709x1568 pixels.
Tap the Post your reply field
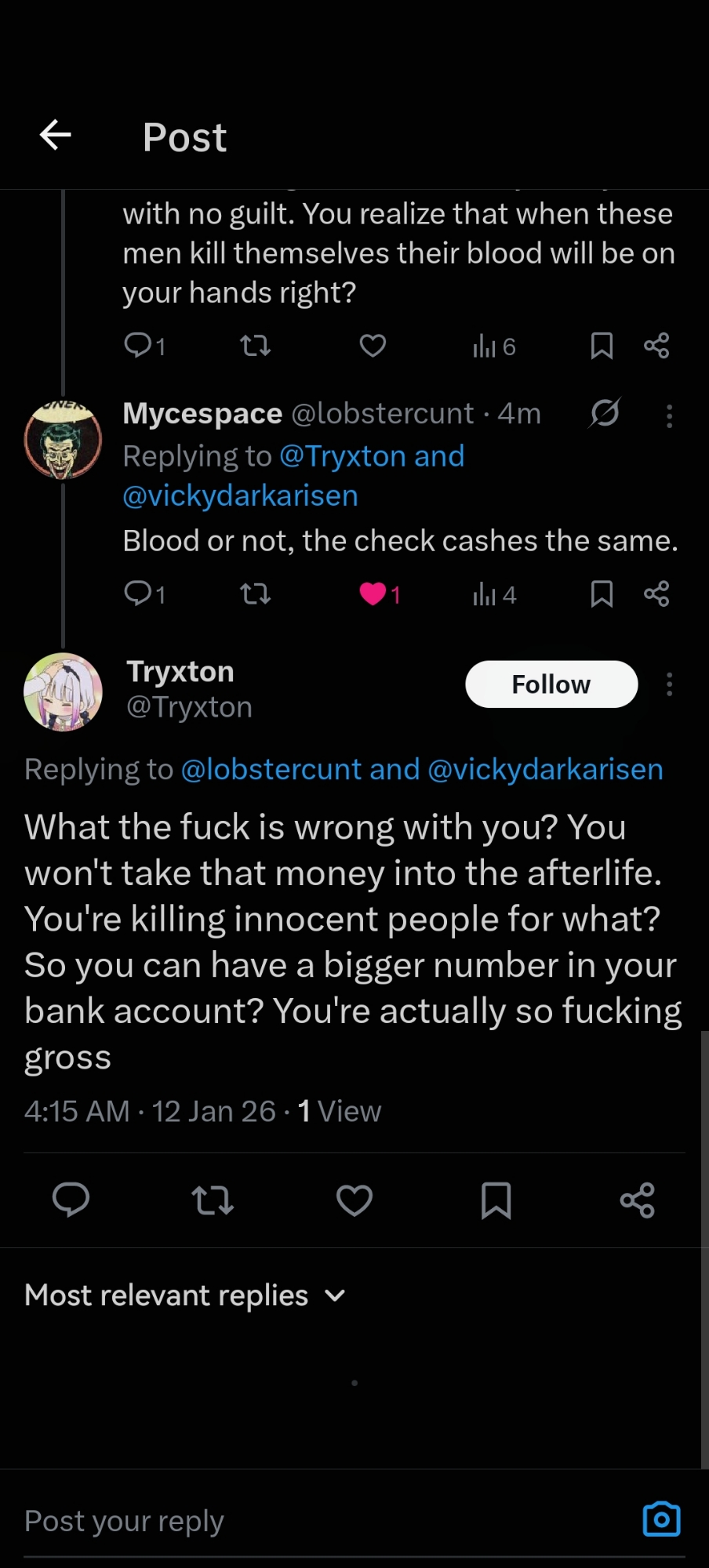314,1521
